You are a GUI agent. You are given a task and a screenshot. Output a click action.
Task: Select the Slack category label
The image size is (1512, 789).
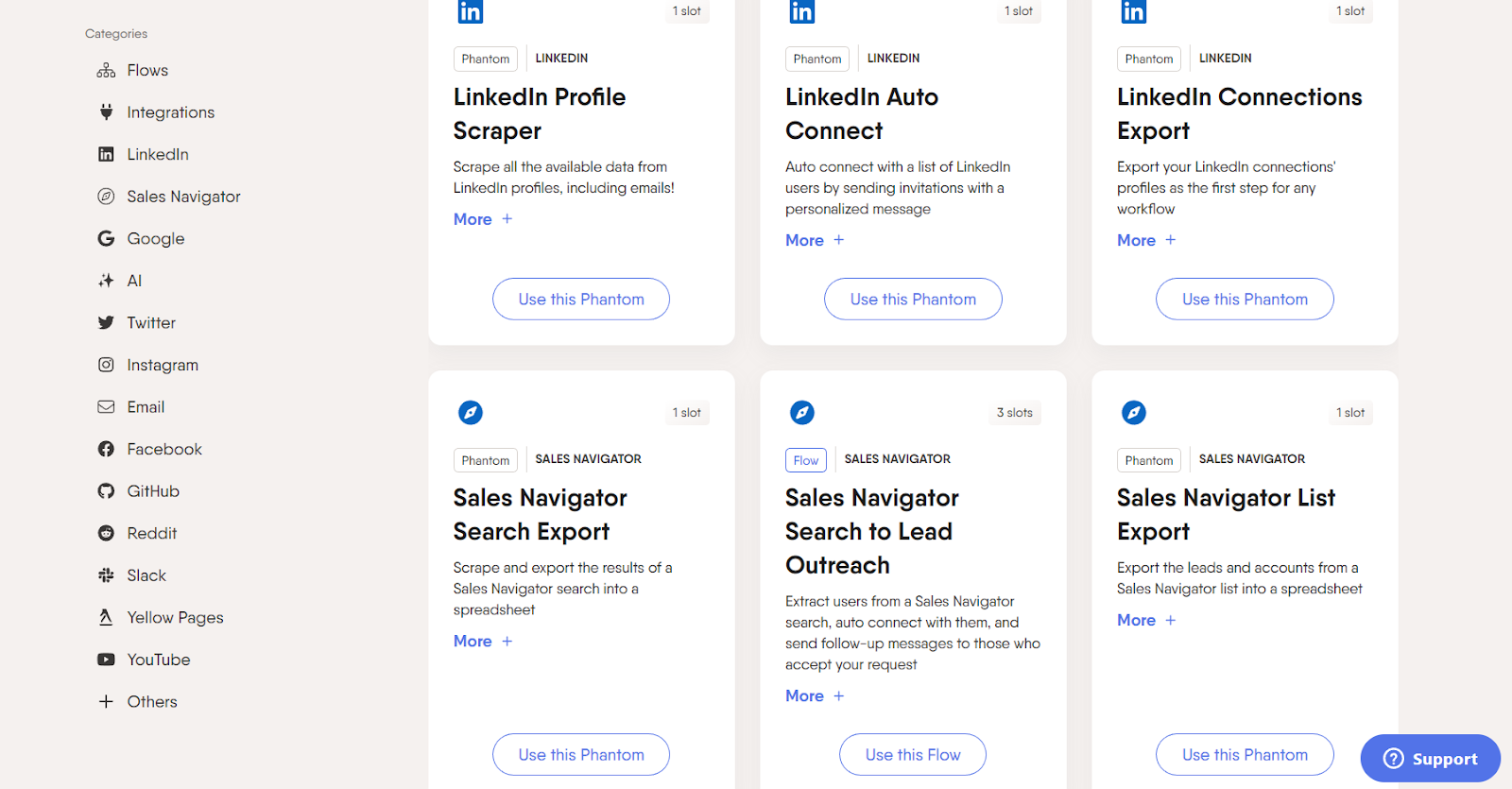pyautogui.click(x=146, y=575)
